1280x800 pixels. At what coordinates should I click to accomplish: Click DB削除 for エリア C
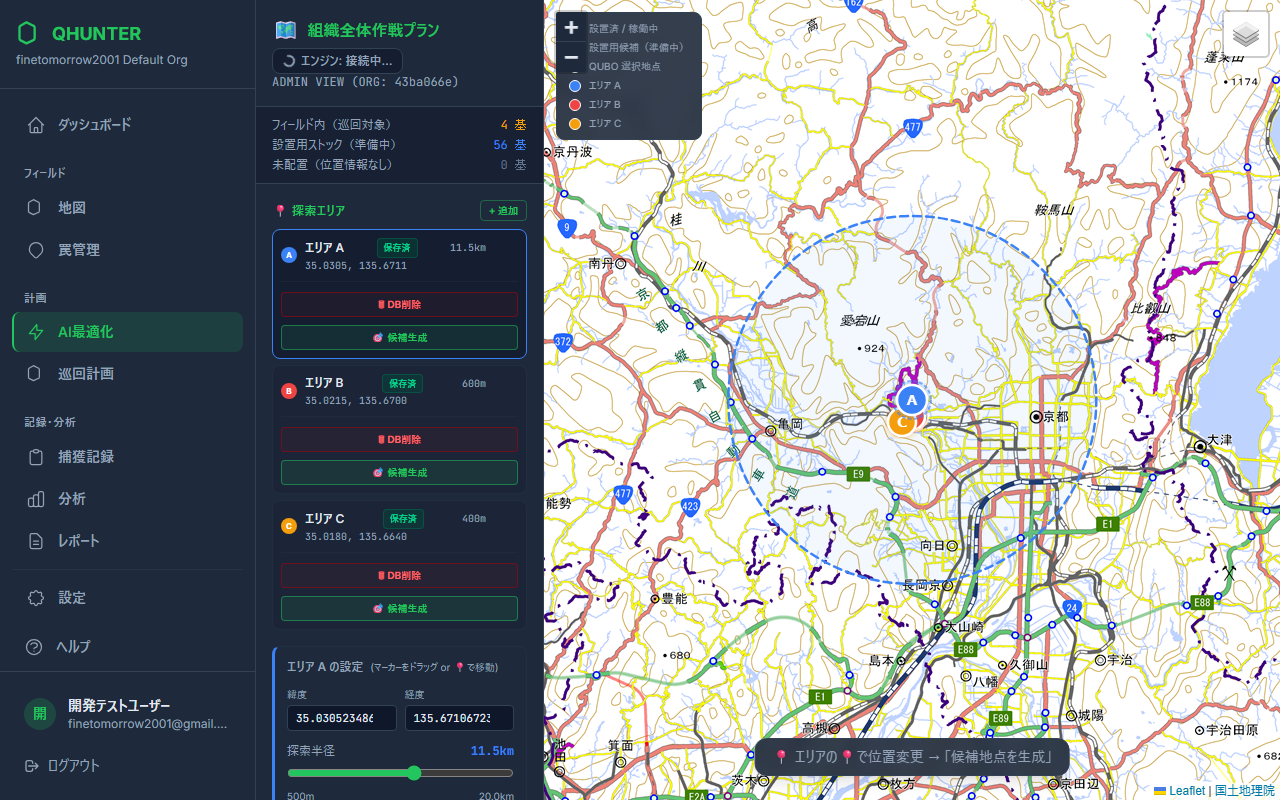tap(399, 575)
